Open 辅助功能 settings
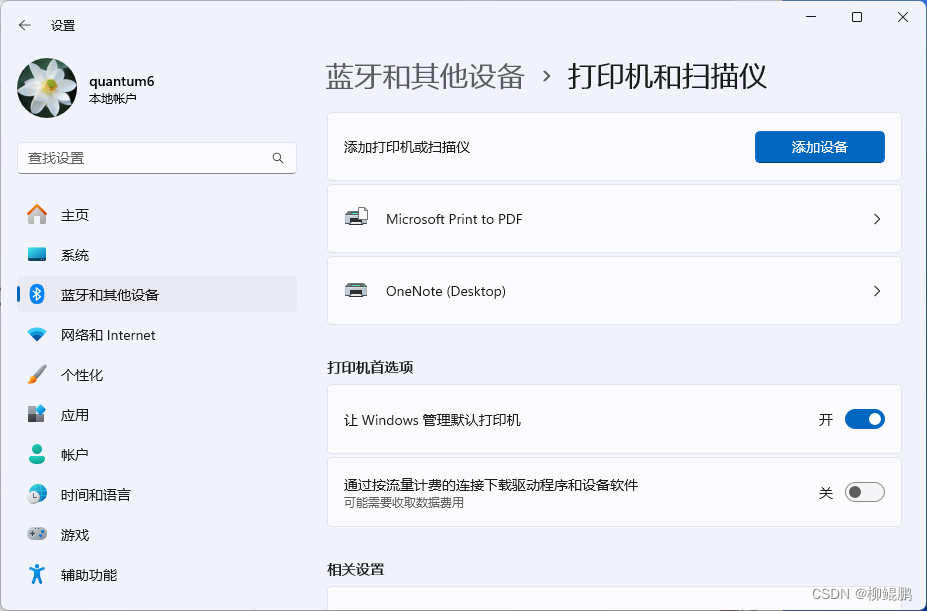Screen dimensions: 927x611 157,574
